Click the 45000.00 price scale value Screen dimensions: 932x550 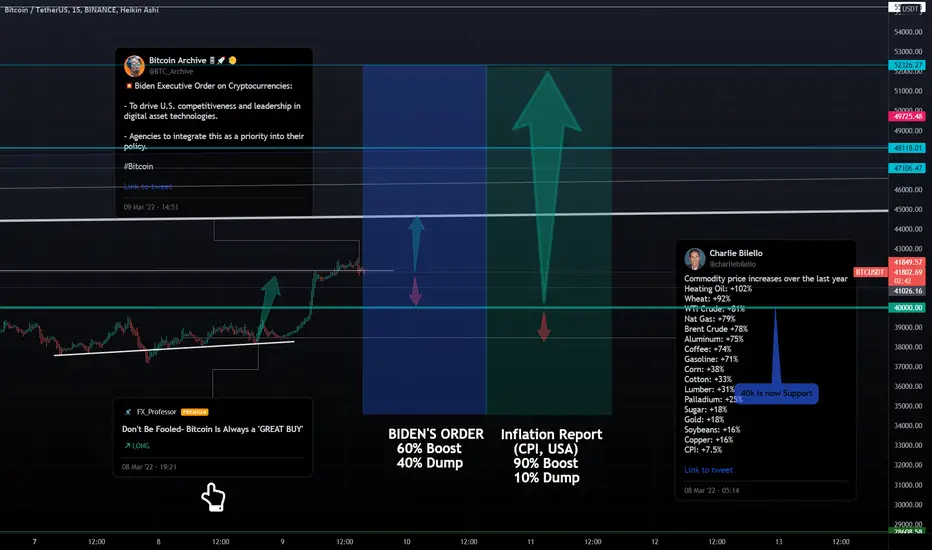coord(908,209)
